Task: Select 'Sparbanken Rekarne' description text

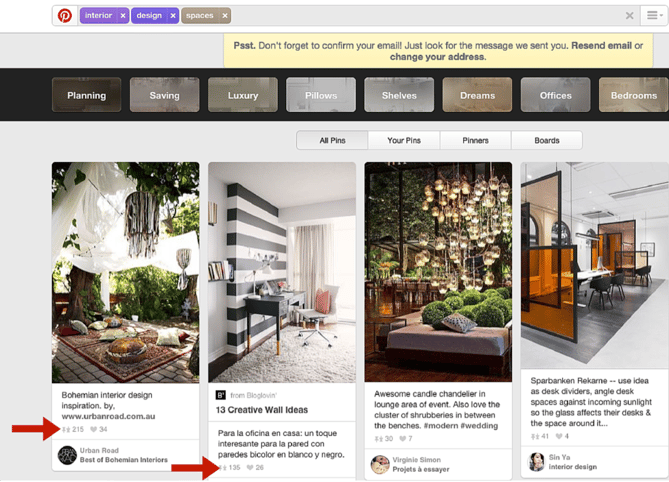Action: point(591,402)
